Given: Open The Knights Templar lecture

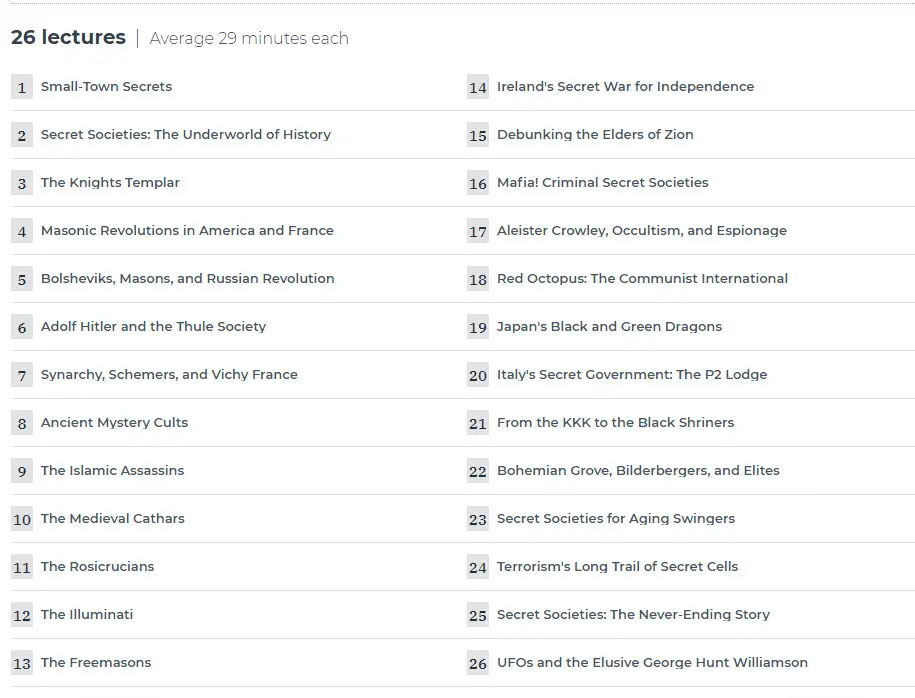Looking at the screenshot, I should pos(110,182).
